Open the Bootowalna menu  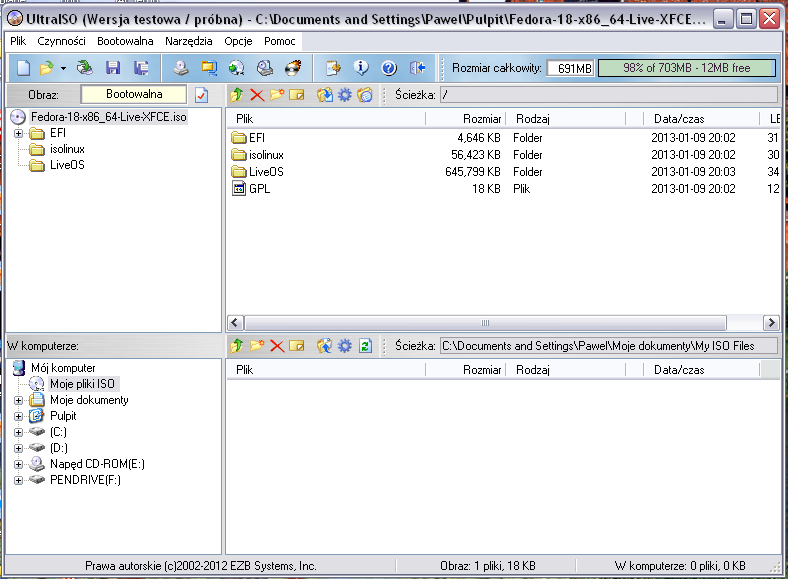coord(125,41)
